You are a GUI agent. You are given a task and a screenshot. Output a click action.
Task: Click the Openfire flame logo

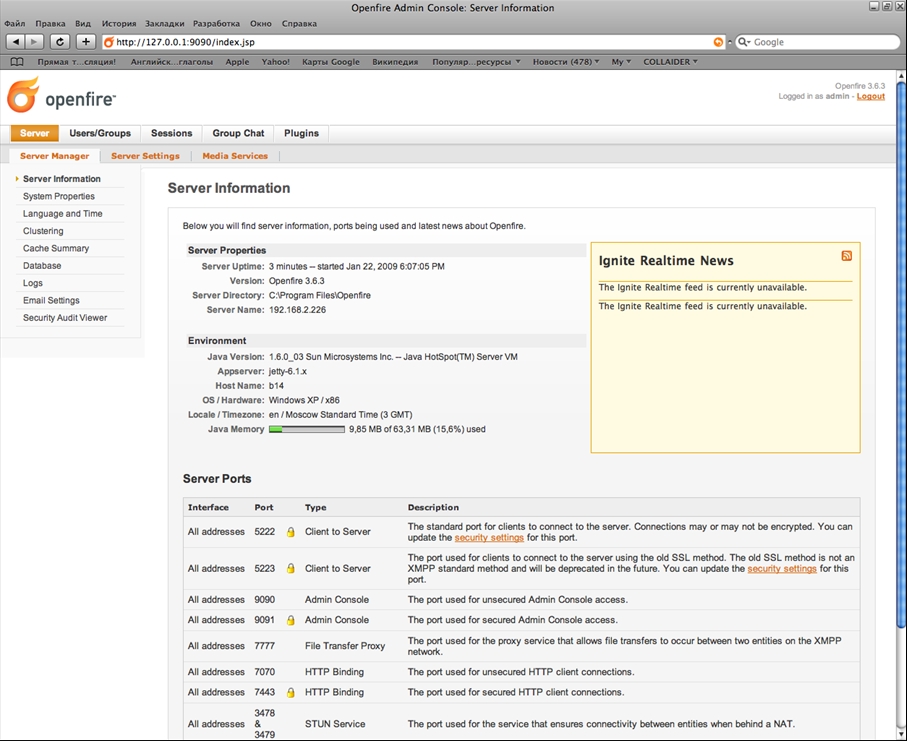click(23, 95)
